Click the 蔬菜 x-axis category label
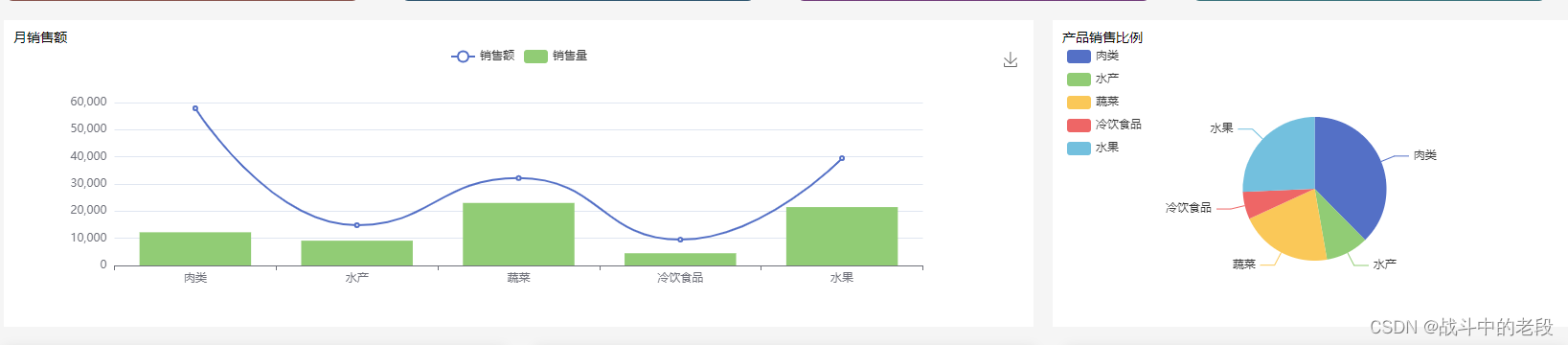Image resolution: width=1568 pixels, height=345 pixels. tap(518, 278)
